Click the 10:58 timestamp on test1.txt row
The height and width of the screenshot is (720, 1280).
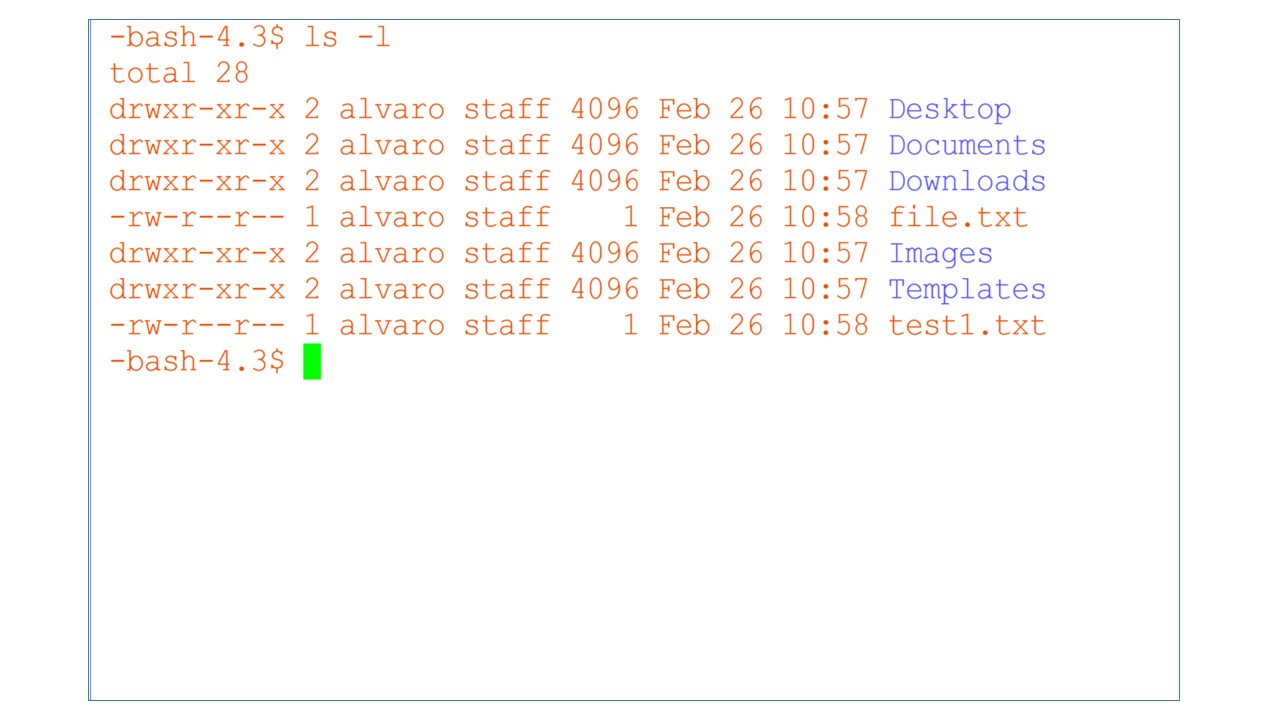click(825, 325)
